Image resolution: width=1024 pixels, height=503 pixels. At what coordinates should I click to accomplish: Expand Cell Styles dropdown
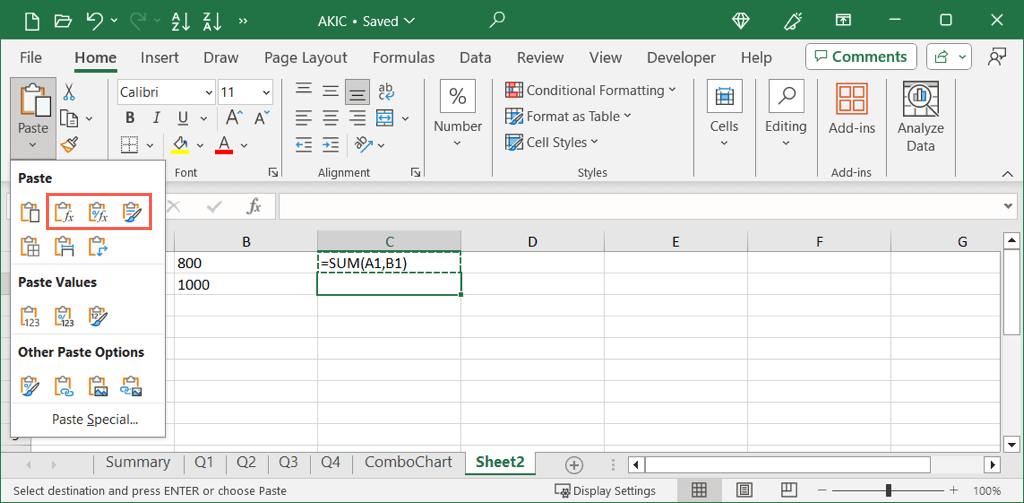tap(594, 142)
